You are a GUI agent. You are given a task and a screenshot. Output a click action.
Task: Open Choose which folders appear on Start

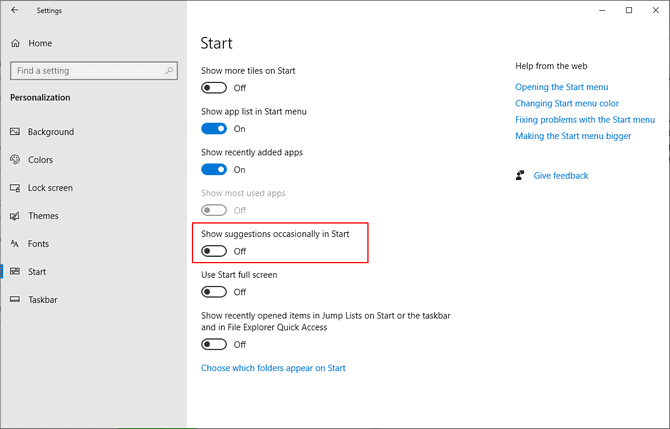(x=273, y=368)
